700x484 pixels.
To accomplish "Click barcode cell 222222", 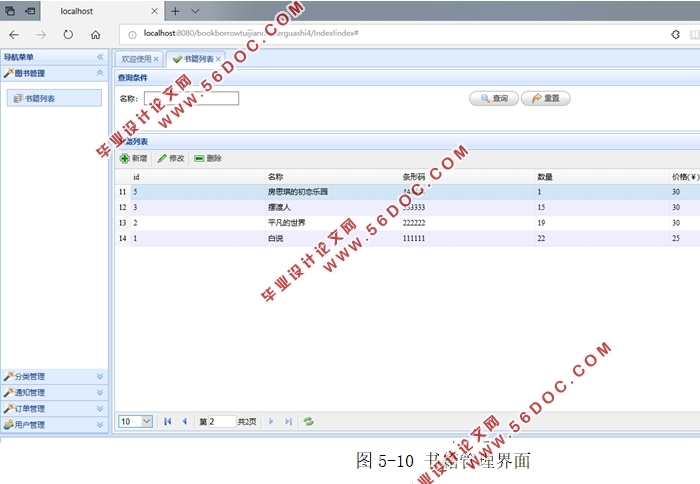I will (x=468, y=223).
